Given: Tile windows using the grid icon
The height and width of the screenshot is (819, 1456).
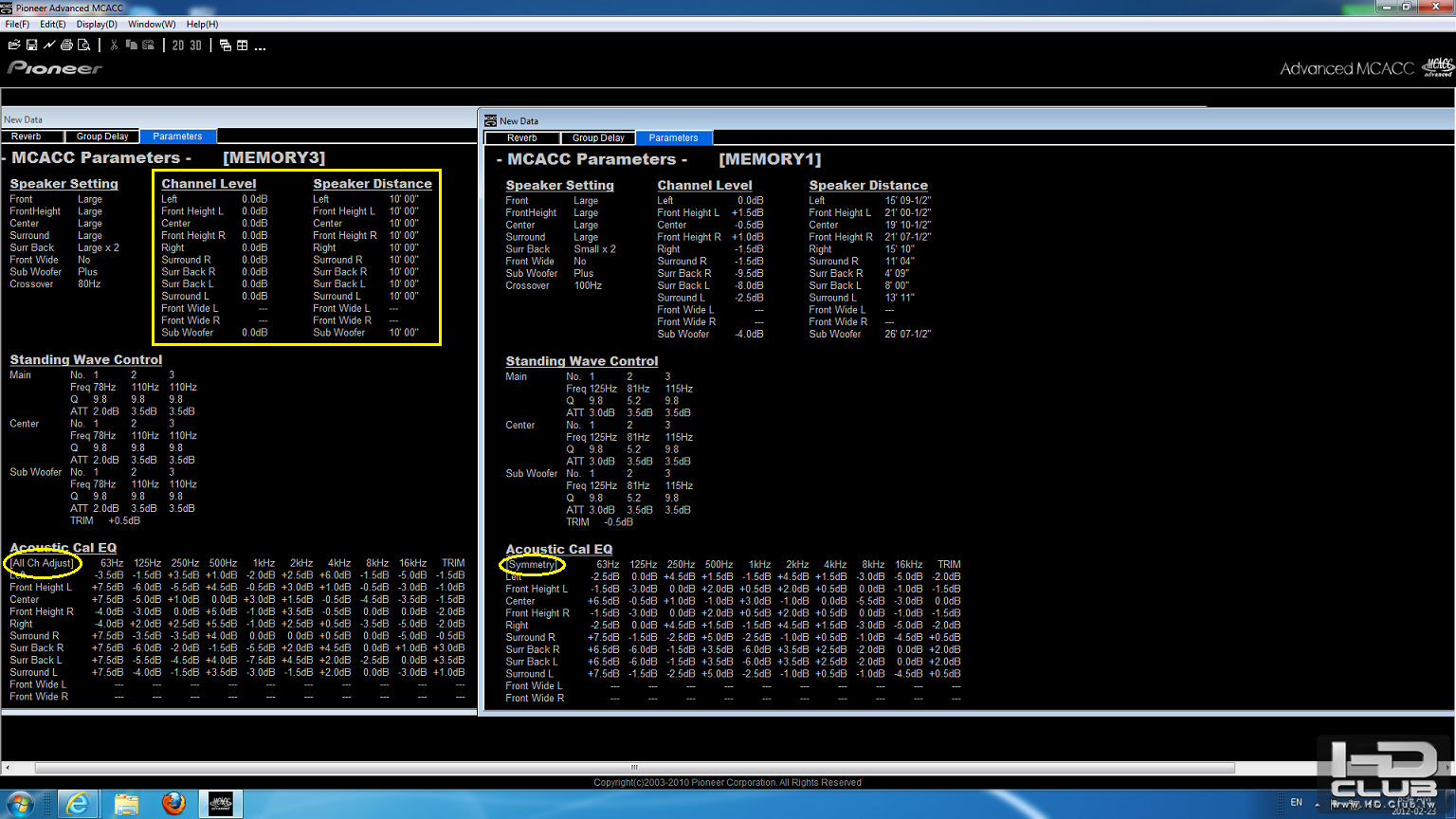Looking at the screenshot, I should (243, 45).
